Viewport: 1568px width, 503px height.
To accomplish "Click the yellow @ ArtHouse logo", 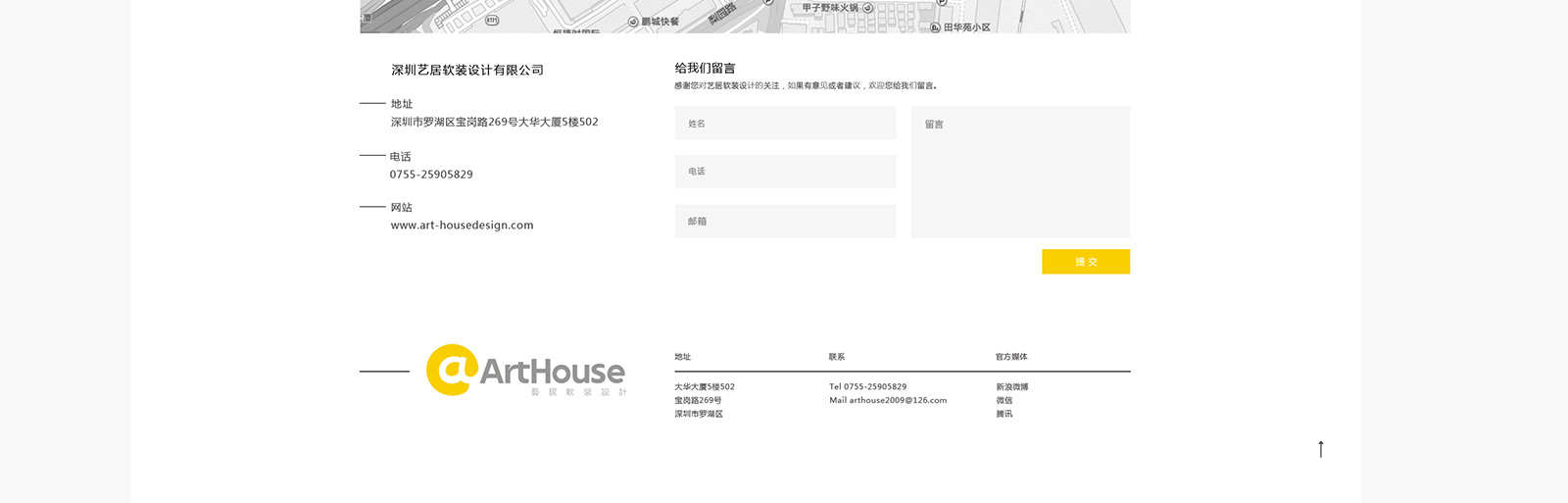I will 525,371.
